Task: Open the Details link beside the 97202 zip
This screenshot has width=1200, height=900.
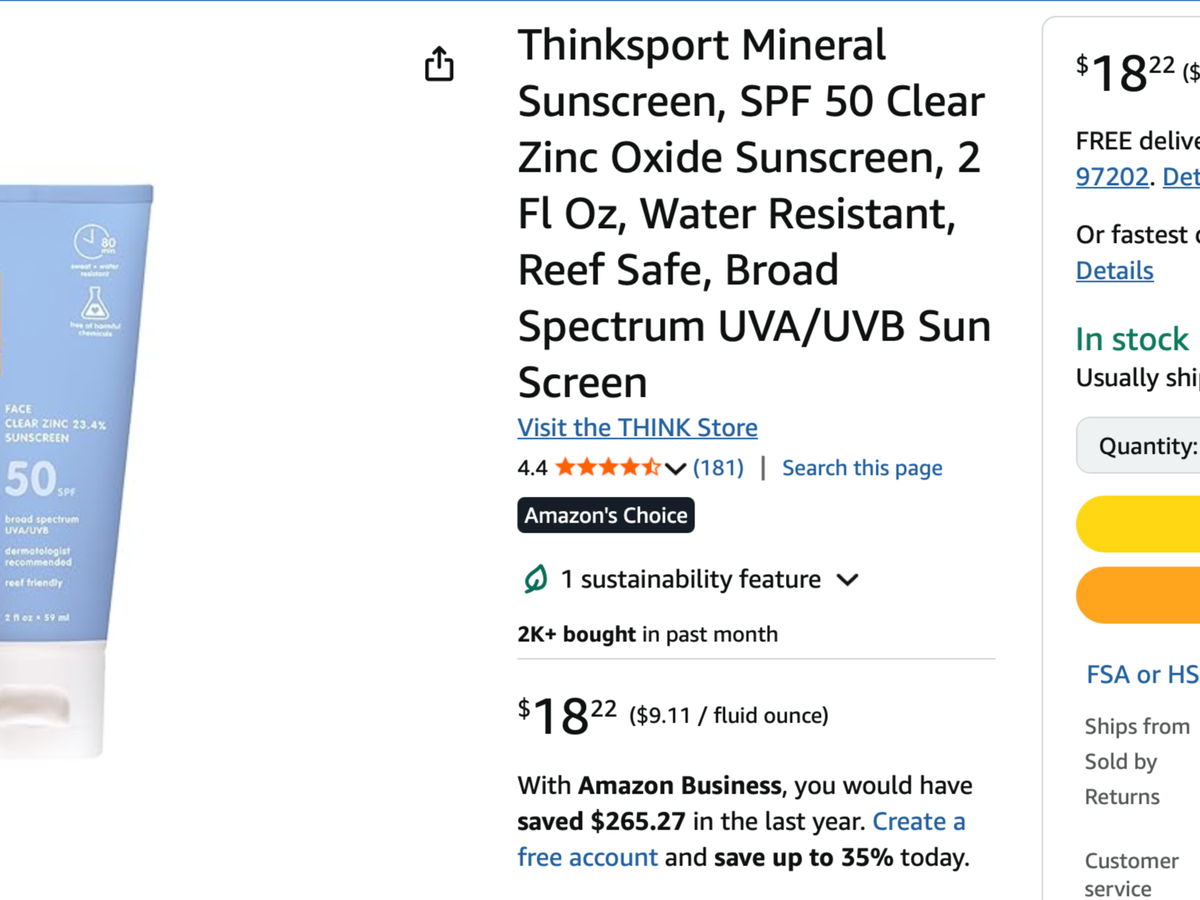Action: [x=1181, y=177]
